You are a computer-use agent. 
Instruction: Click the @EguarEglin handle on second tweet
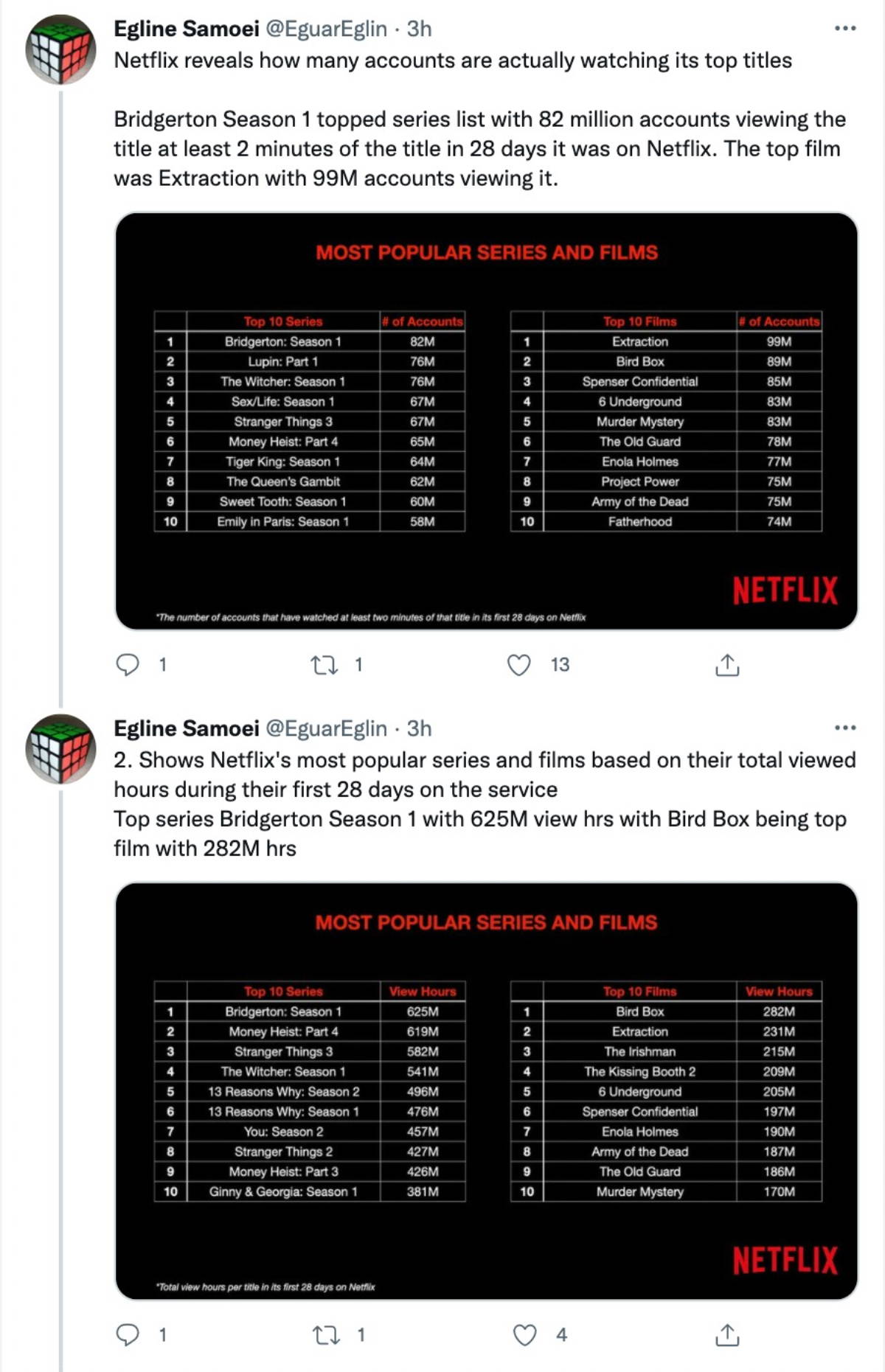pyautogui.click(x=326, y=728)
